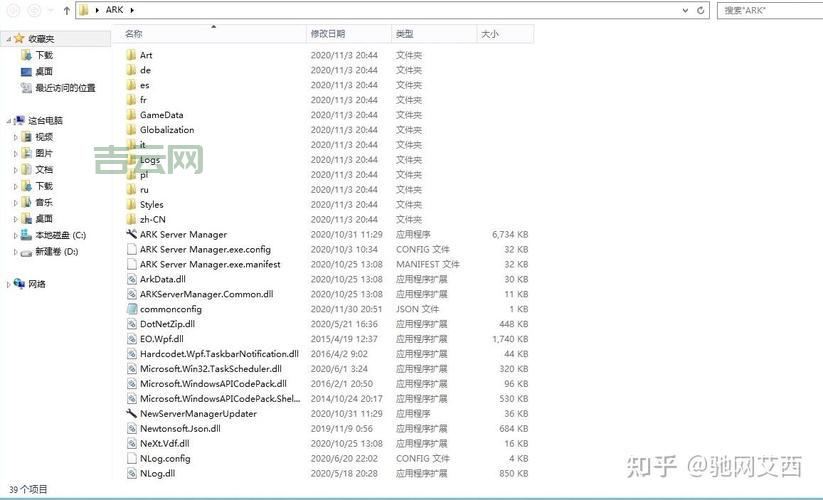Select NewServerManagerUpdater application icon
The image size is (823, 500).
coord(131,413)
